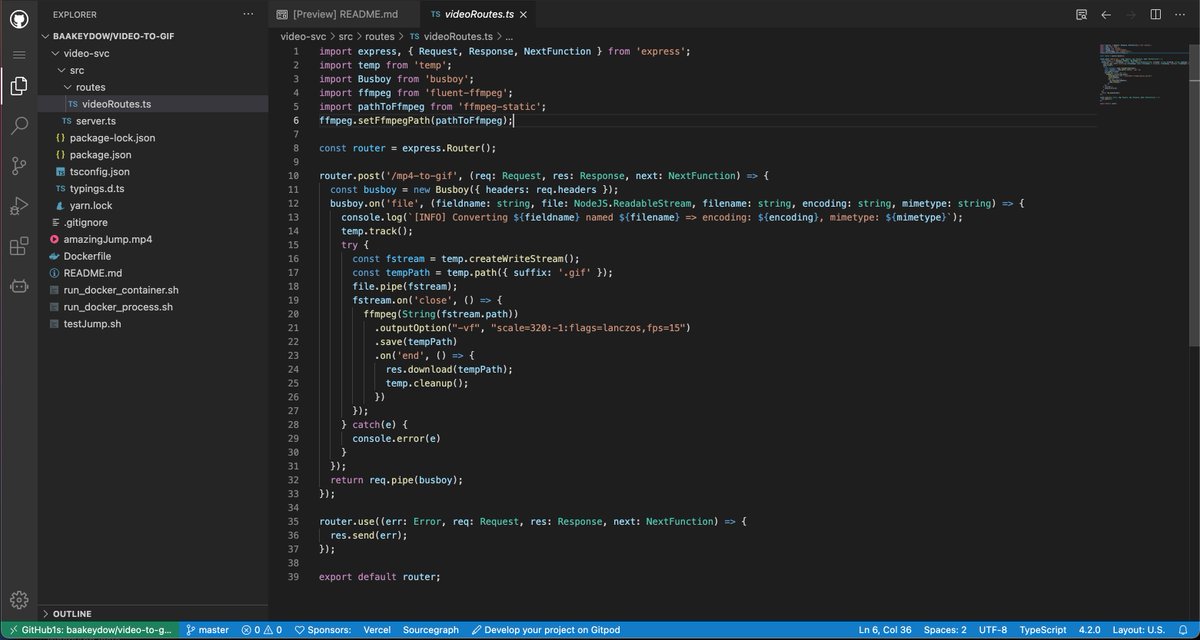The image size is (1200, 640).
Task: Change language mode via TypeScript
Action: tap(1043, 630)
